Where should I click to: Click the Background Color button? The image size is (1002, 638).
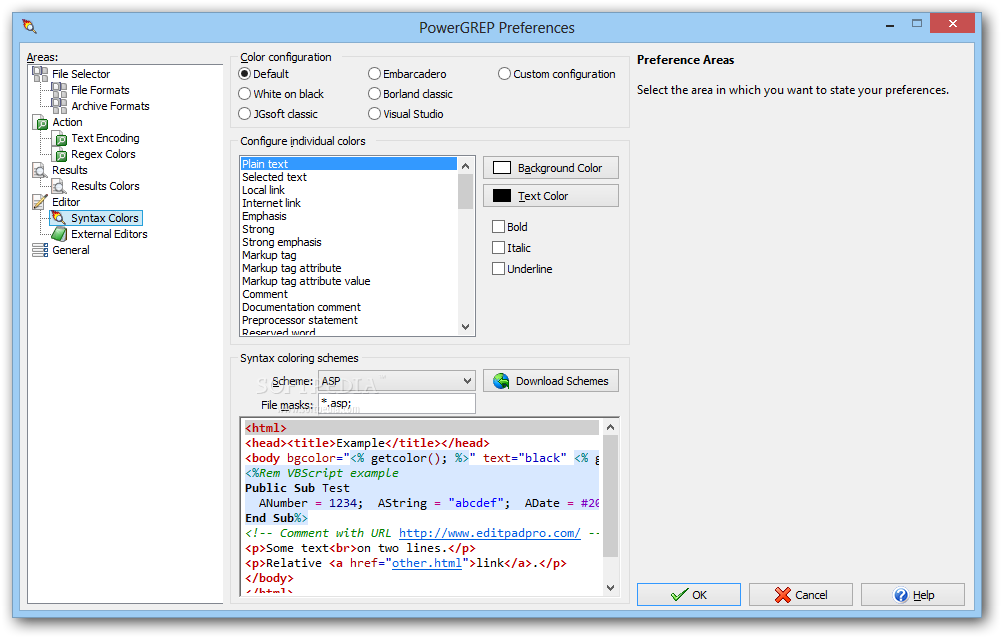click(x=551, y=168)
